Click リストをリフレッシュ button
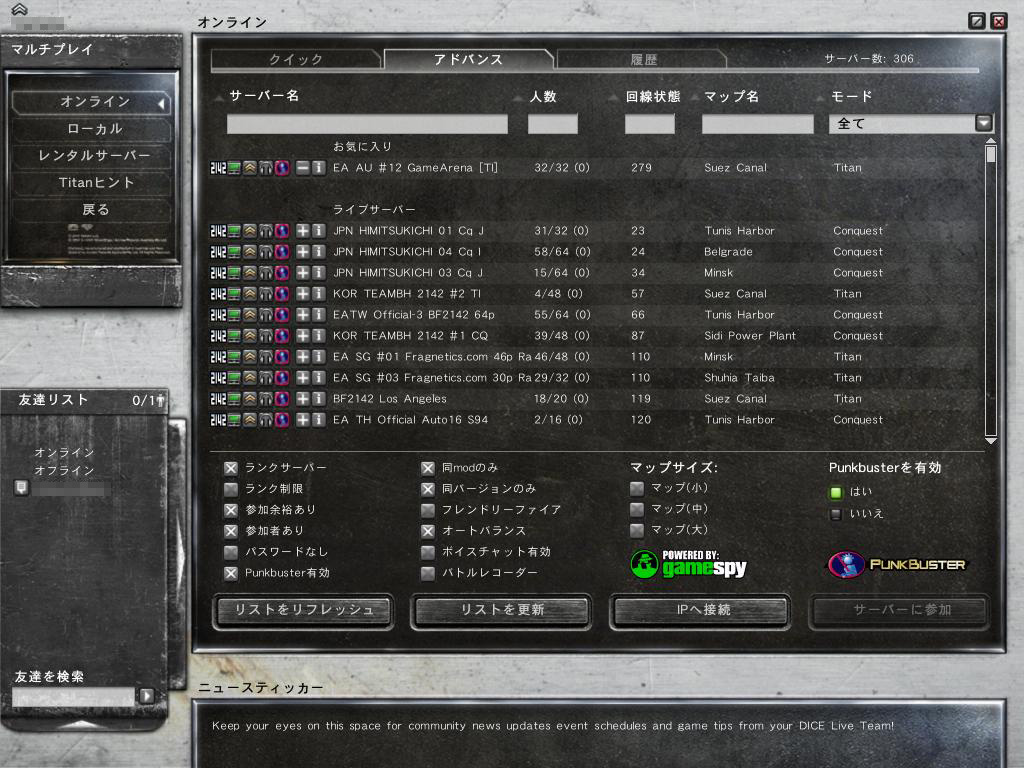 (304, 610)
